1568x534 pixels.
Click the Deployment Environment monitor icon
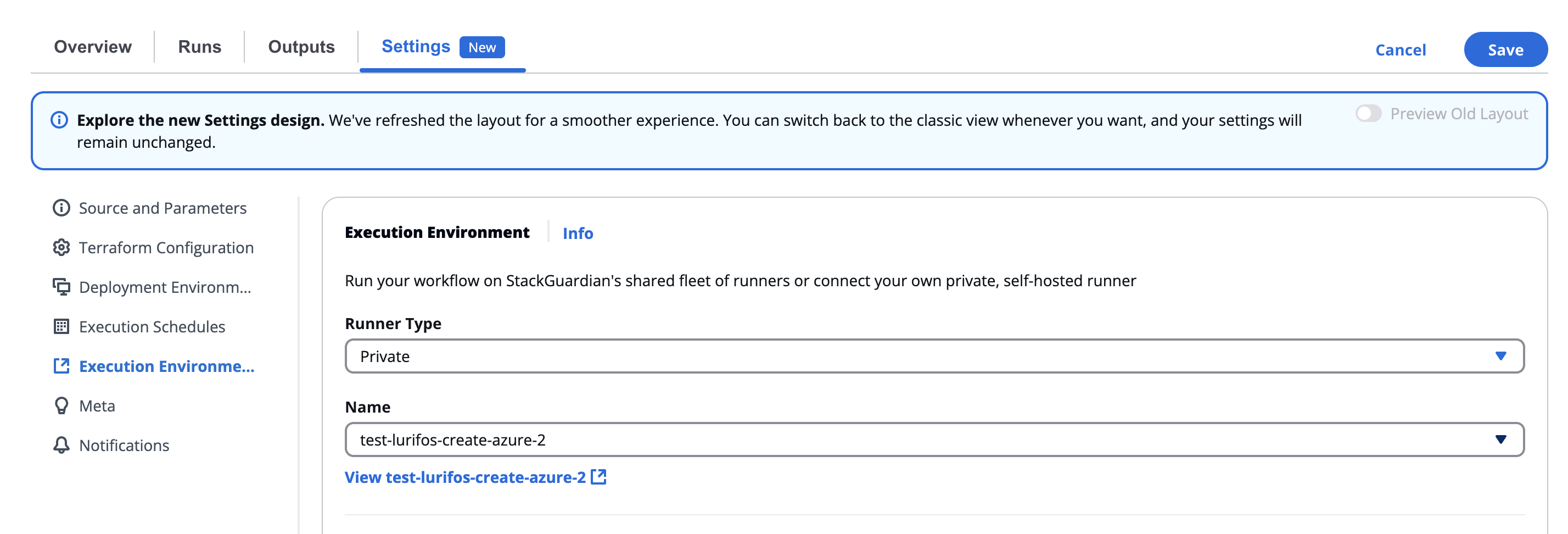click(61, 287)
